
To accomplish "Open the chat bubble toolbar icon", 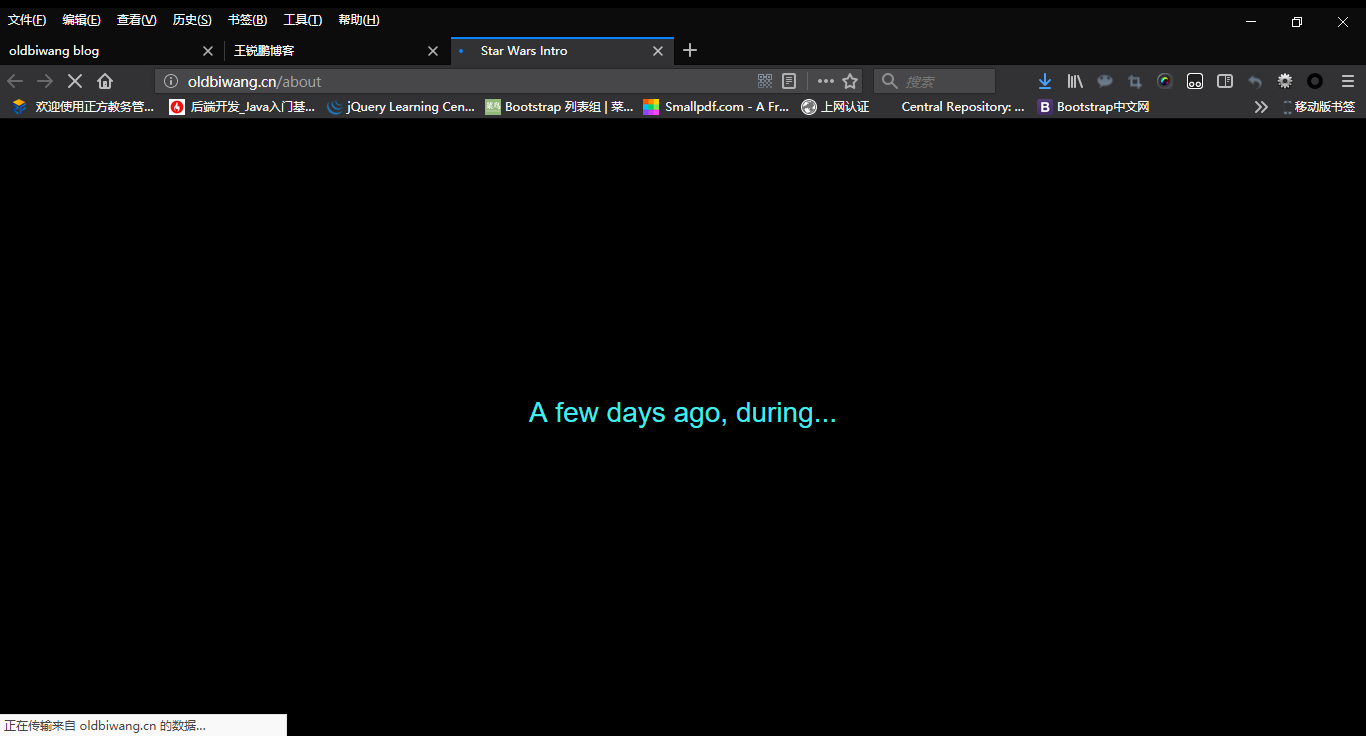I will coord(1105,81).
